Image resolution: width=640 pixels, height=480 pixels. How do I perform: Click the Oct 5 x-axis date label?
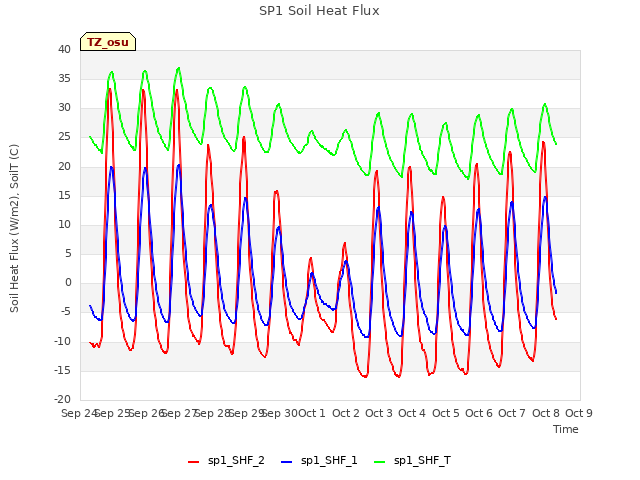445,413
